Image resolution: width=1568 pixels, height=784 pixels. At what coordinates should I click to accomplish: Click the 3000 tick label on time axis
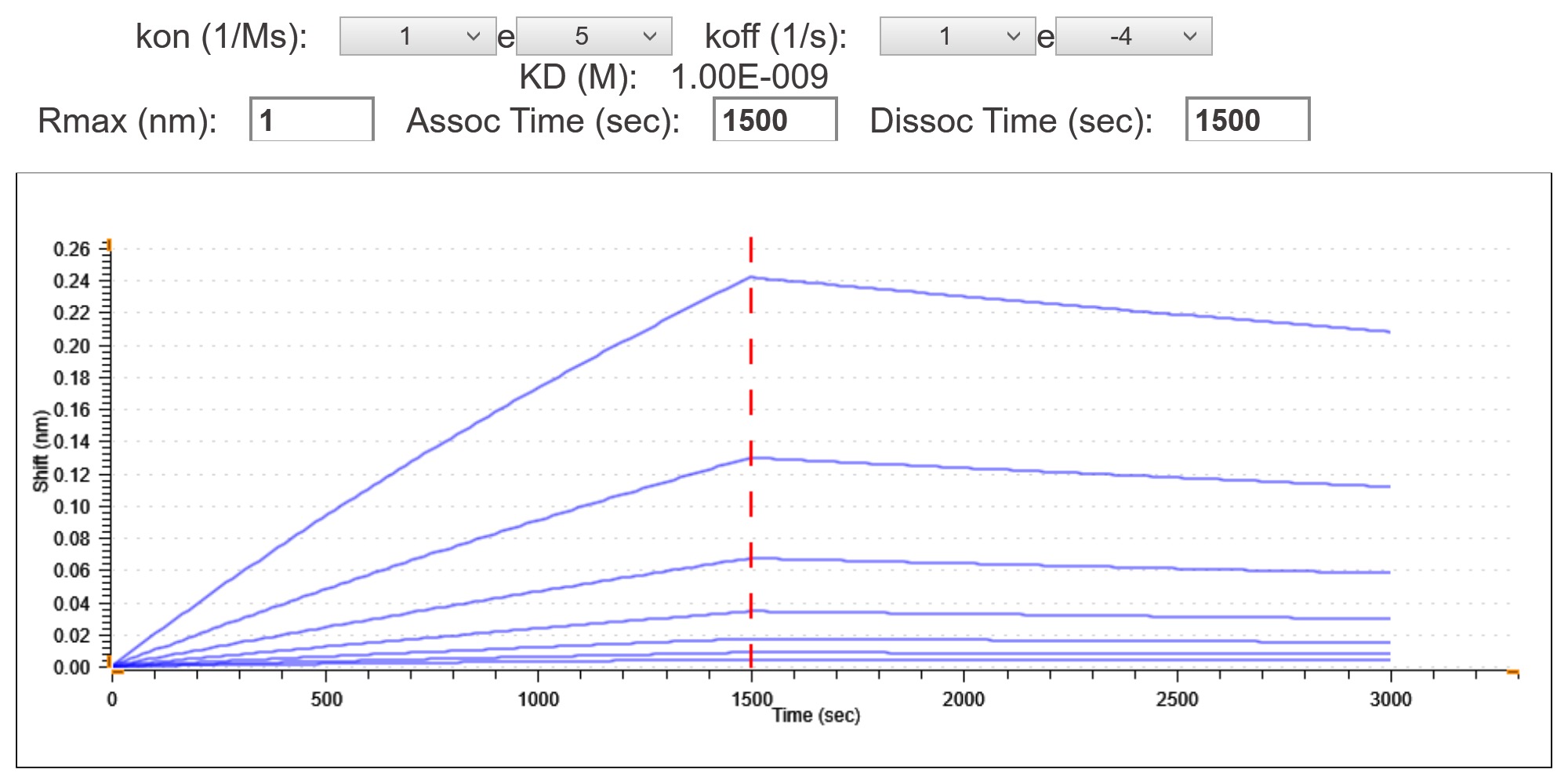[x=1390, y=699]
